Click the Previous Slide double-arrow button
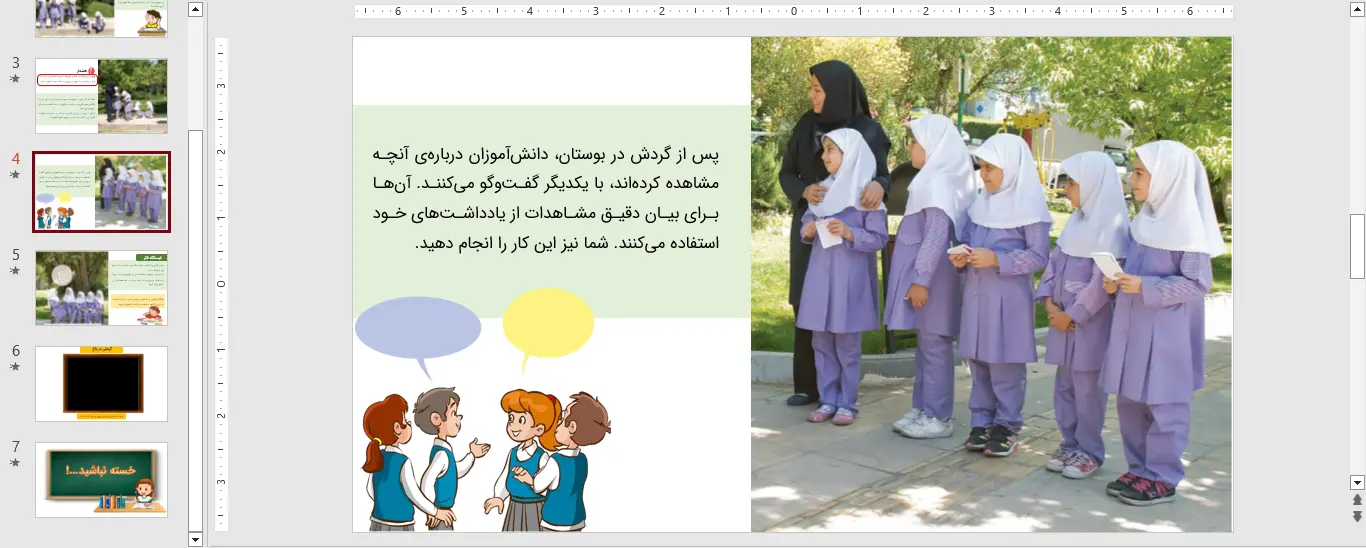 [x=1357, y=500]
